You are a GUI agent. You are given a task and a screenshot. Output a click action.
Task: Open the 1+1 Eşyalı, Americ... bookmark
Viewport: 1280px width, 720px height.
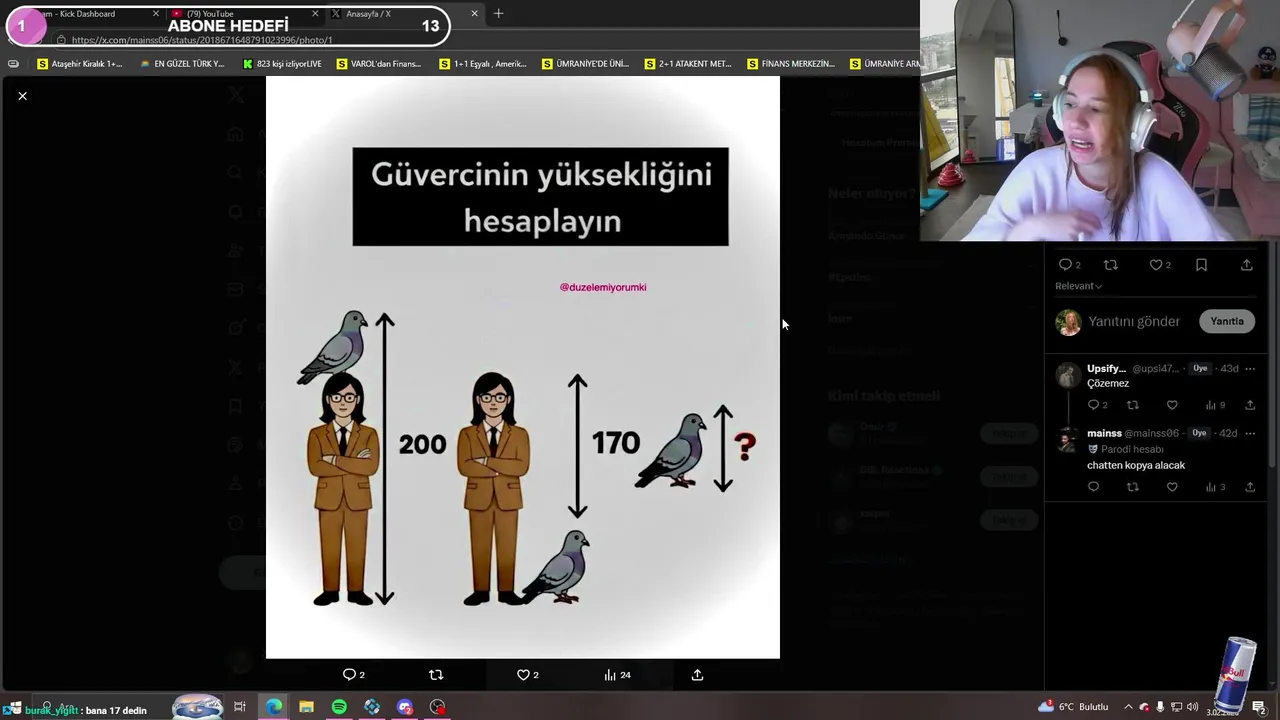tap(483, 64)
